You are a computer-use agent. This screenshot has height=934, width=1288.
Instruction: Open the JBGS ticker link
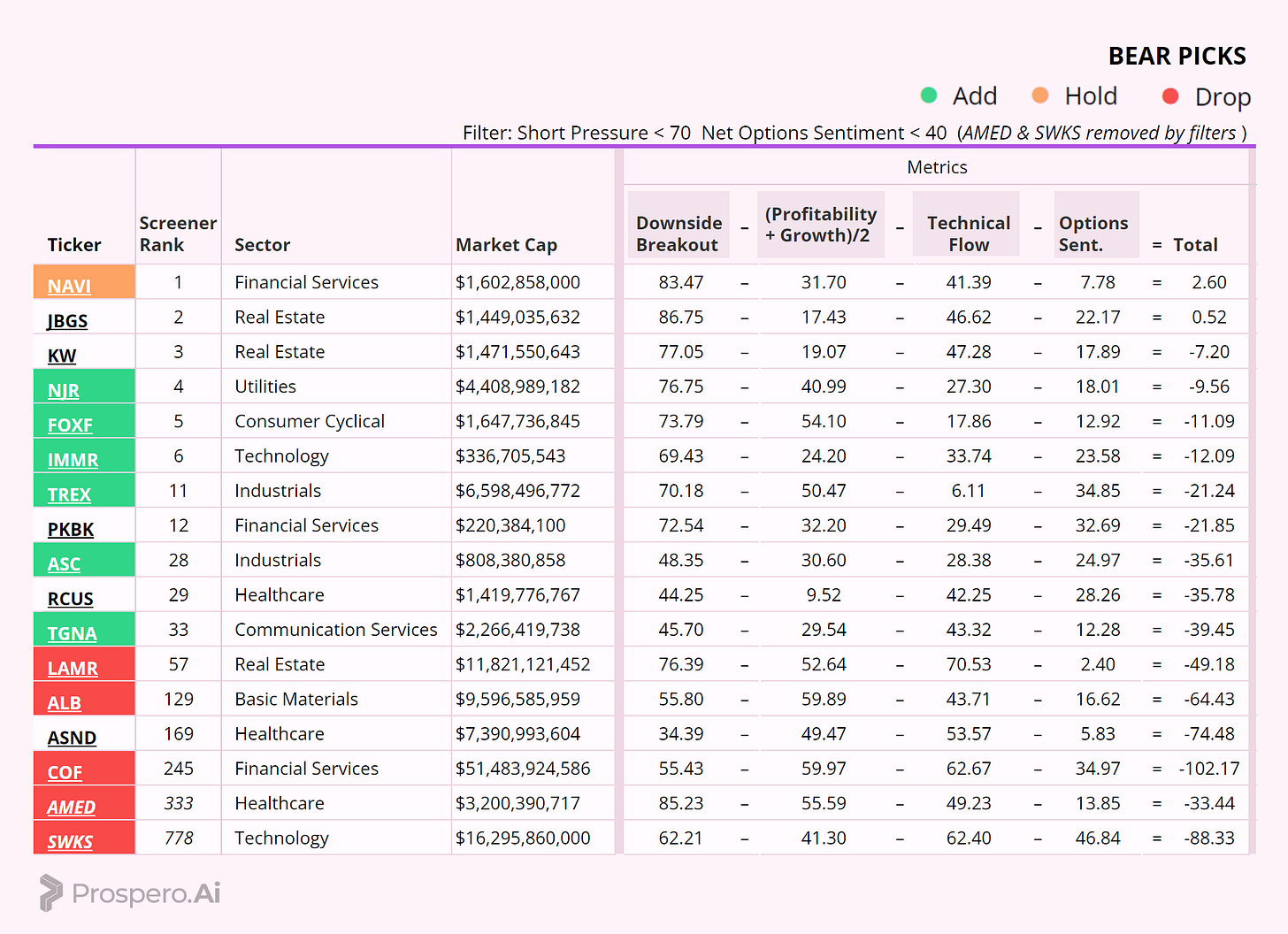[x=67, y=320]
